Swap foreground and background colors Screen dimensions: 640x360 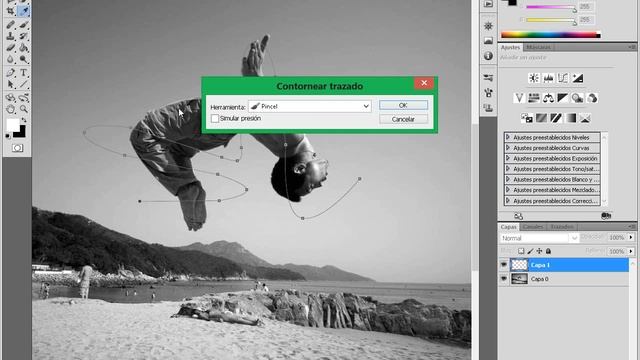[24, 120]
